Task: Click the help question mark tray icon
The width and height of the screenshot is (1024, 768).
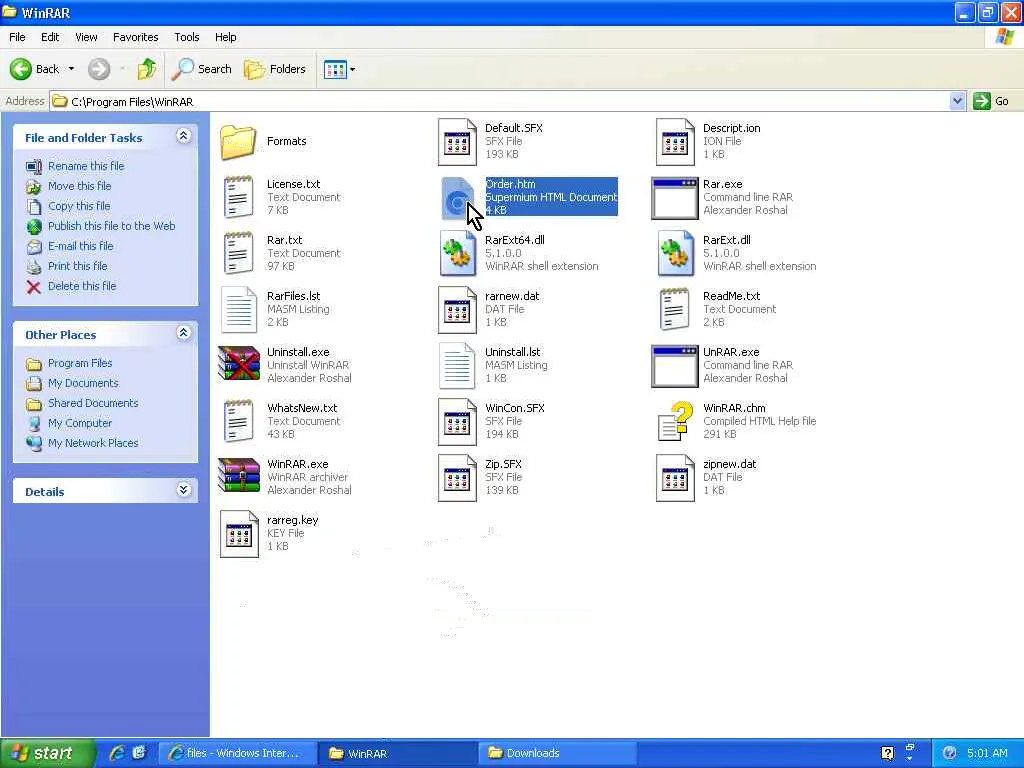Action: coord(888,753)
